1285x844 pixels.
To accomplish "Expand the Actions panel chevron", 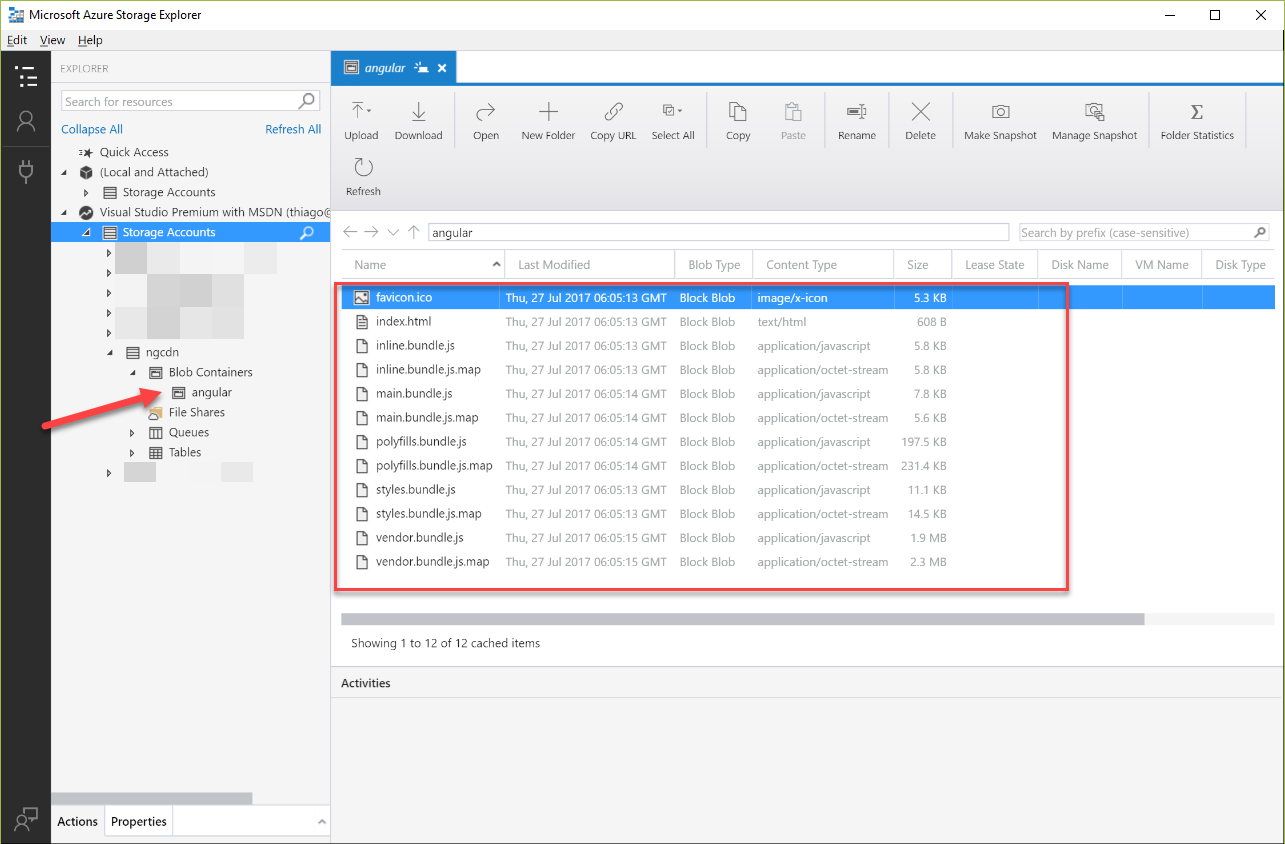I will pos(322,821).
